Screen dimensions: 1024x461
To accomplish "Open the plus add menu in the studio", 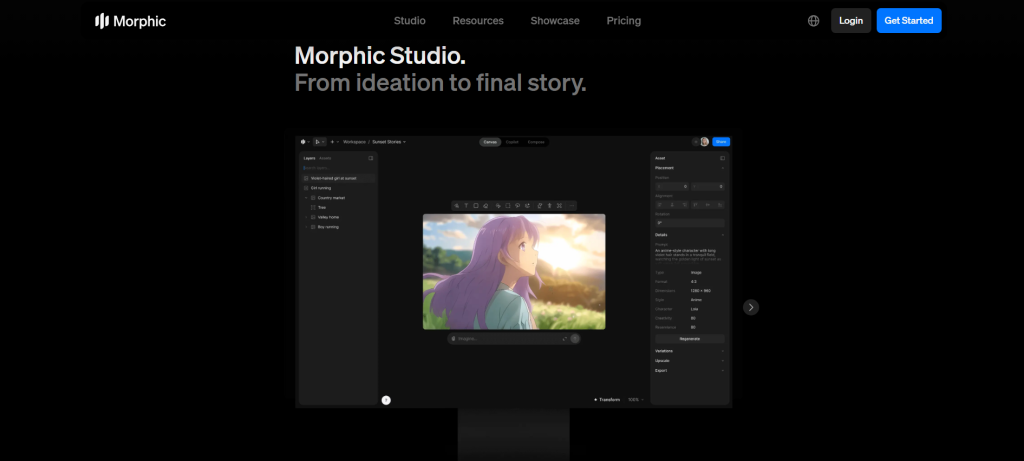I will tap(334, 142).
